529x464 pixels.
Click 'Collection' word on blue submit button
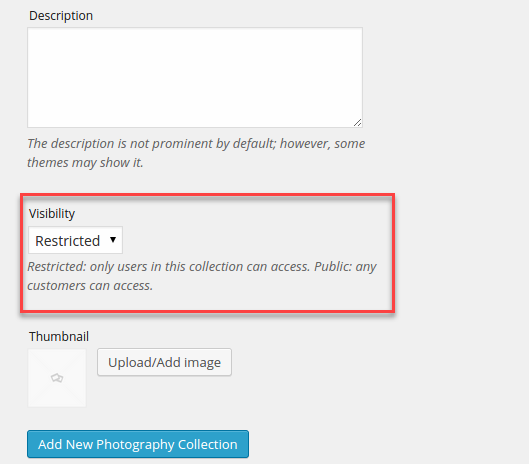207,444
